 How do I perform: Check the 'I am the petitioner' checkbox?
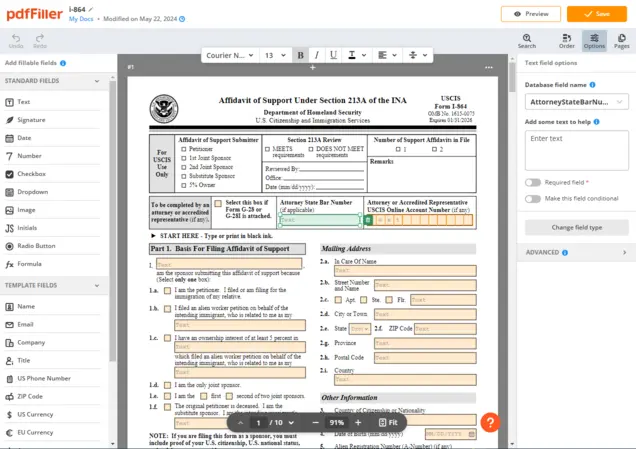click(167, 291)
